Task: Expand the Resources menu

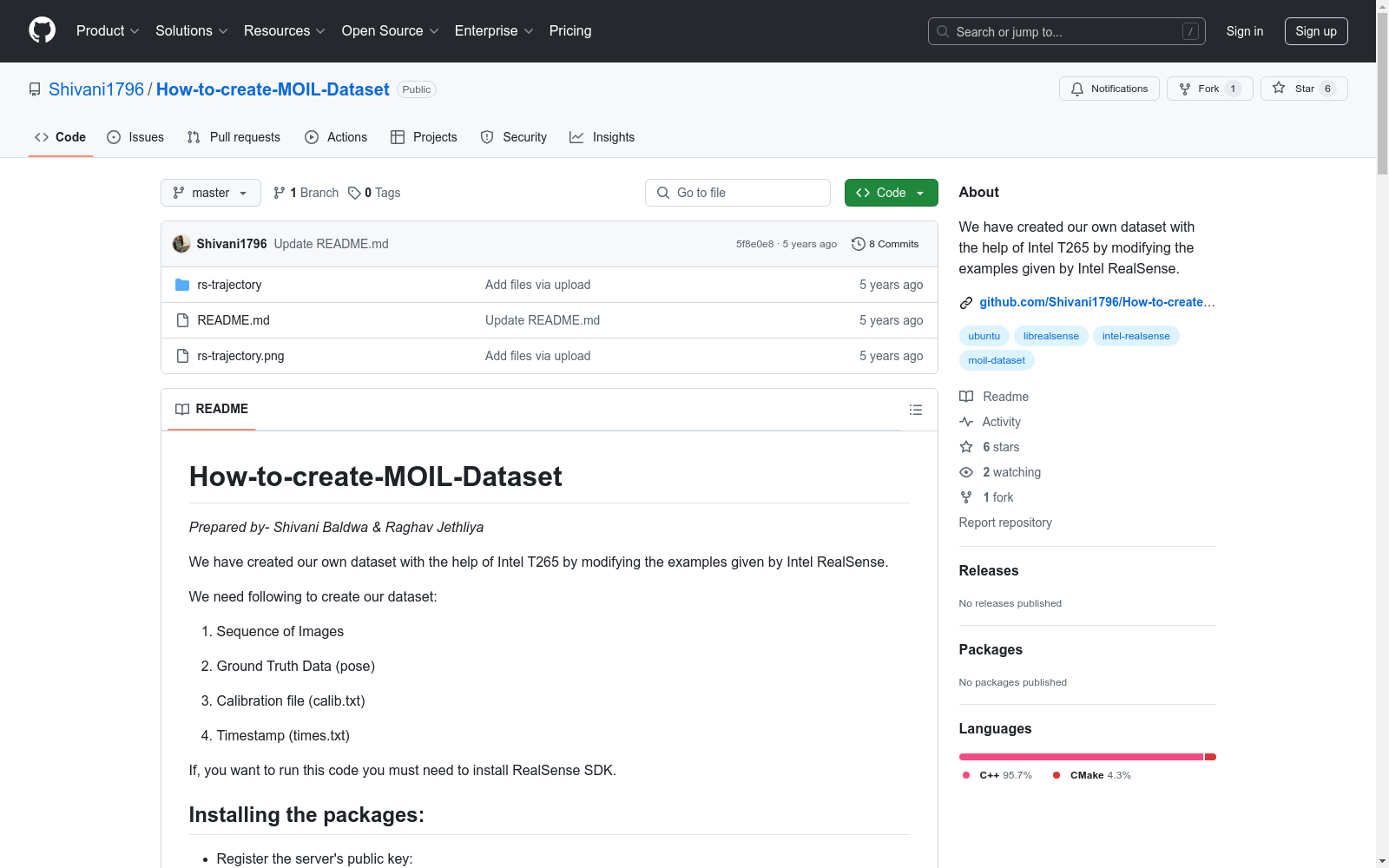Action: pos(285,30)
